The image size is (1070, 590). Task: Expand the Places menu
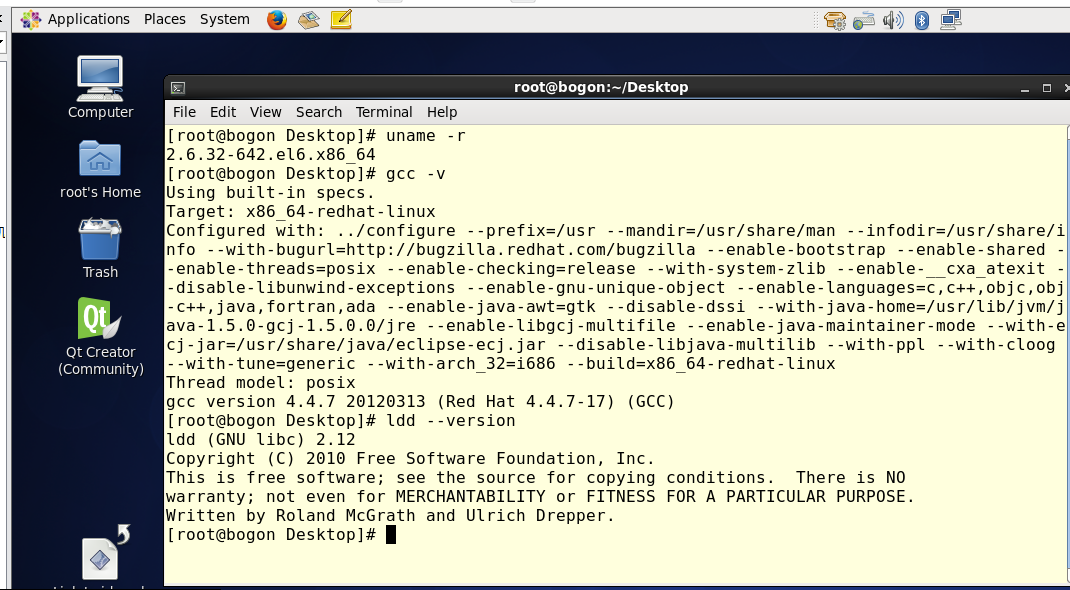pyautogui.click(x=165, y=19)
